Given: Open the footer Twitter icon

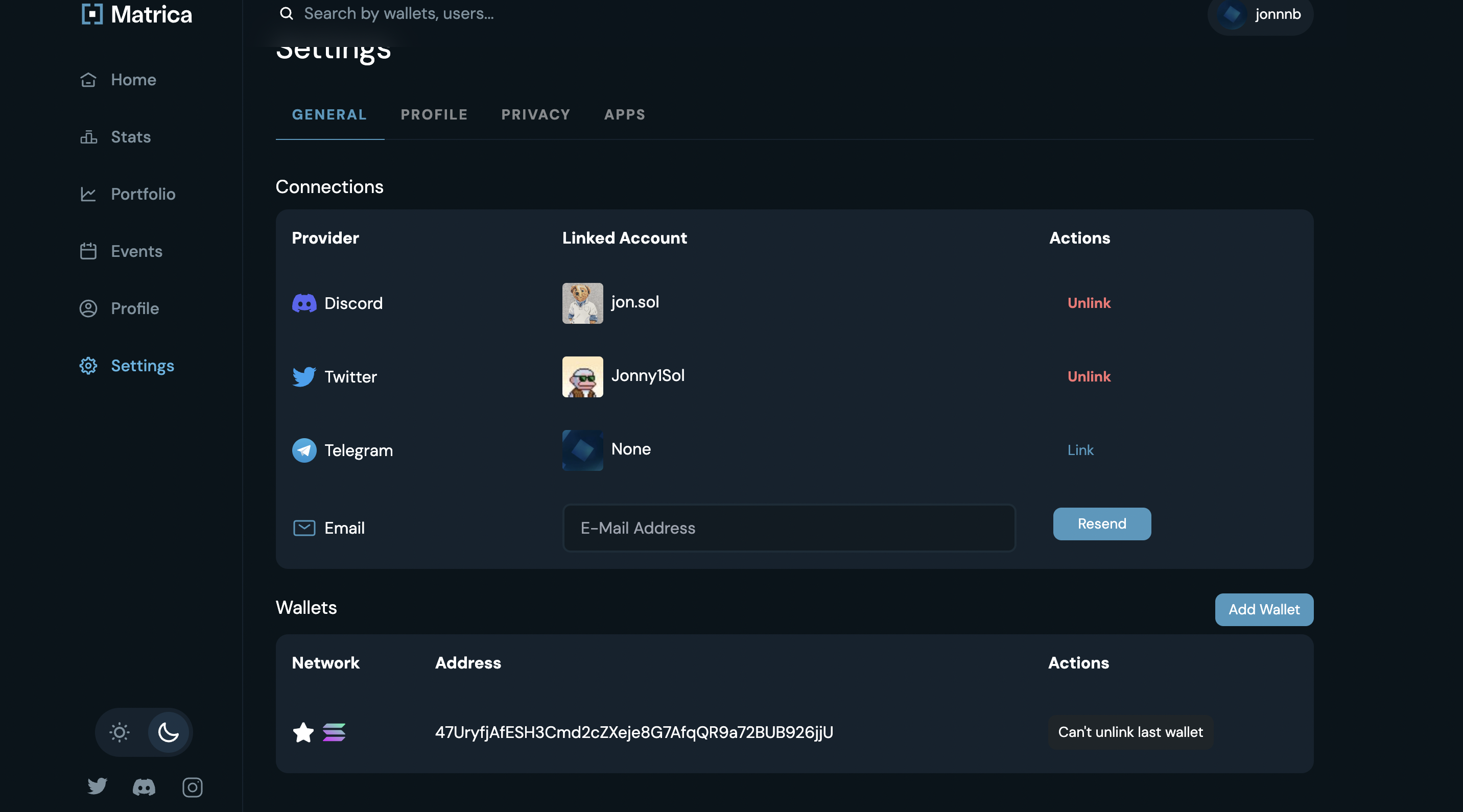Looking at the screenshot, I should [97, 786].
